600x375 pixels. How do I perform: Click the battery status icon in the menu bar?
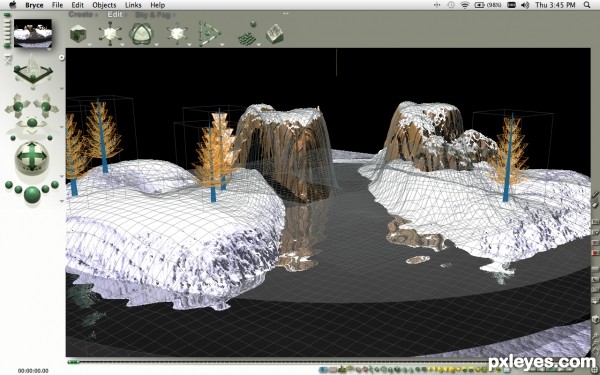click(479, 5)
